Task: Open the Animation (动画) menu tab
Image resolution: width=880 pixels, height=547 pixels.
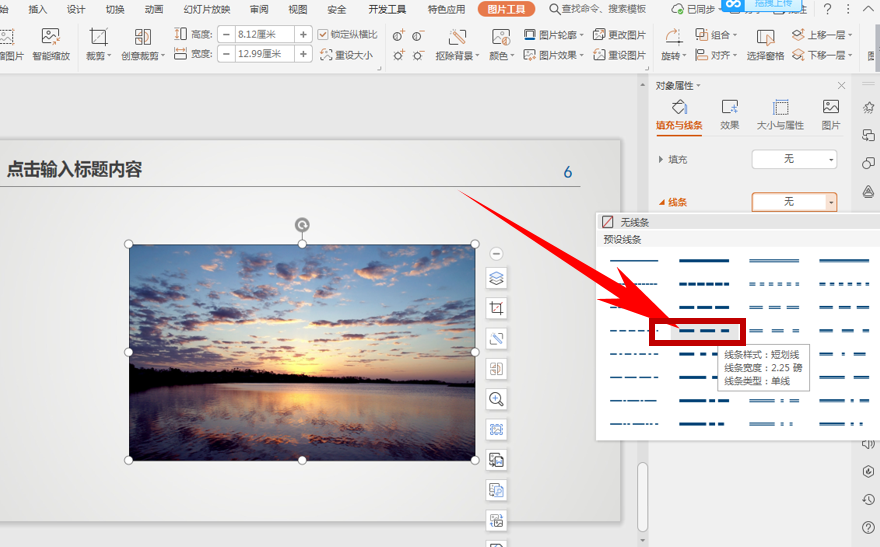Action: pyautogui.click(x=154, y=9)
